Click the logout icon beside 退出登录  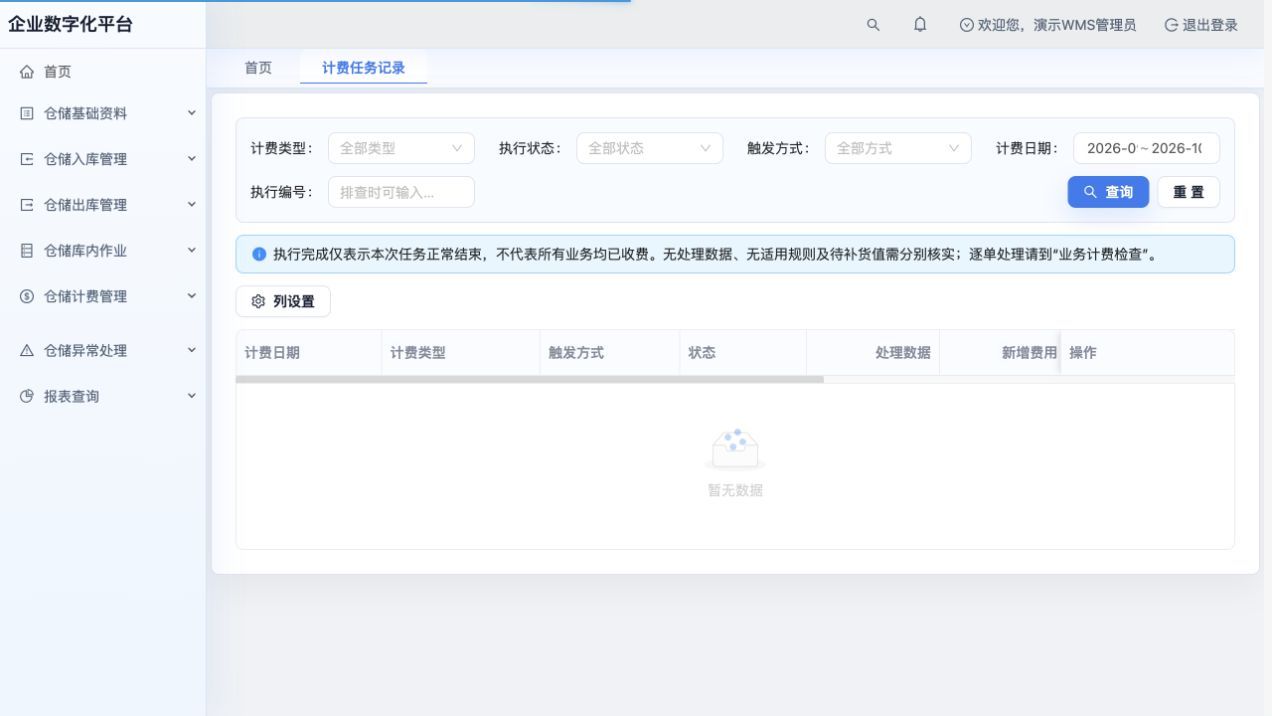(1171, 25)
